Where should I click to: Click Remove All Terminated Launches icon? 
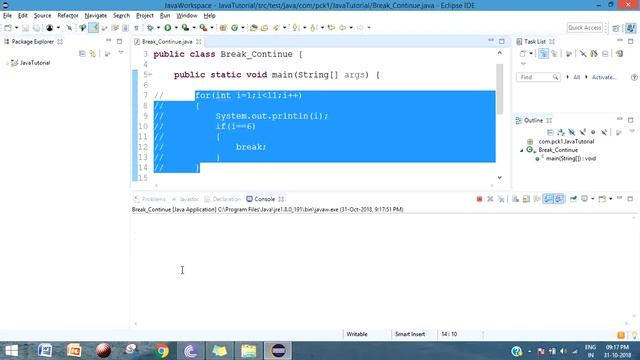[x=501, y=199]
